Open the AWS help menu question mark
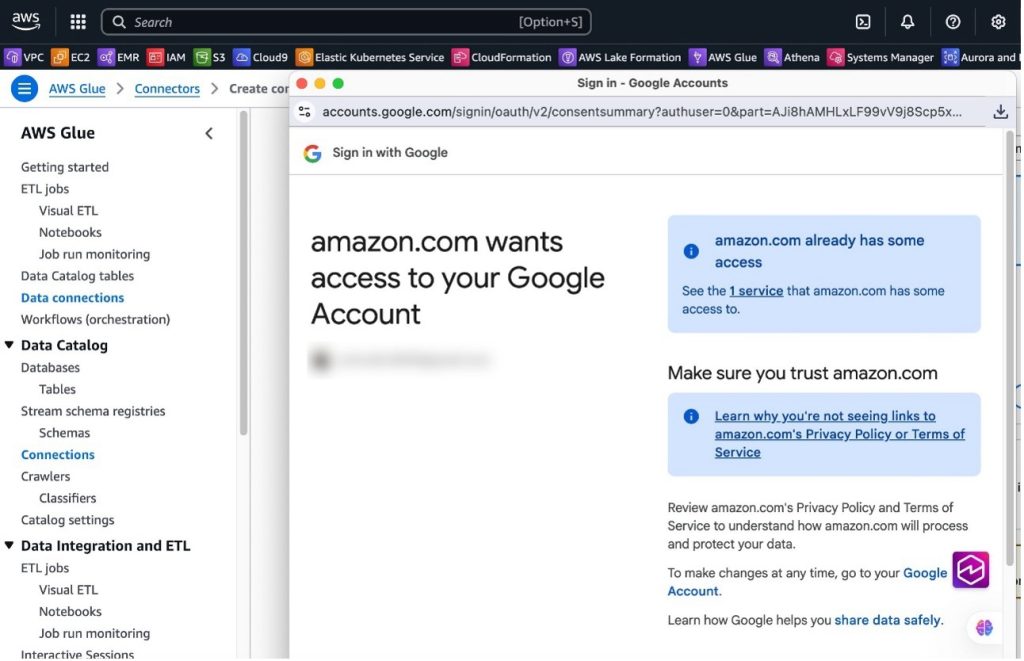Image resolution: width=1024 pixels, height=661 pixels. [952, 21]
